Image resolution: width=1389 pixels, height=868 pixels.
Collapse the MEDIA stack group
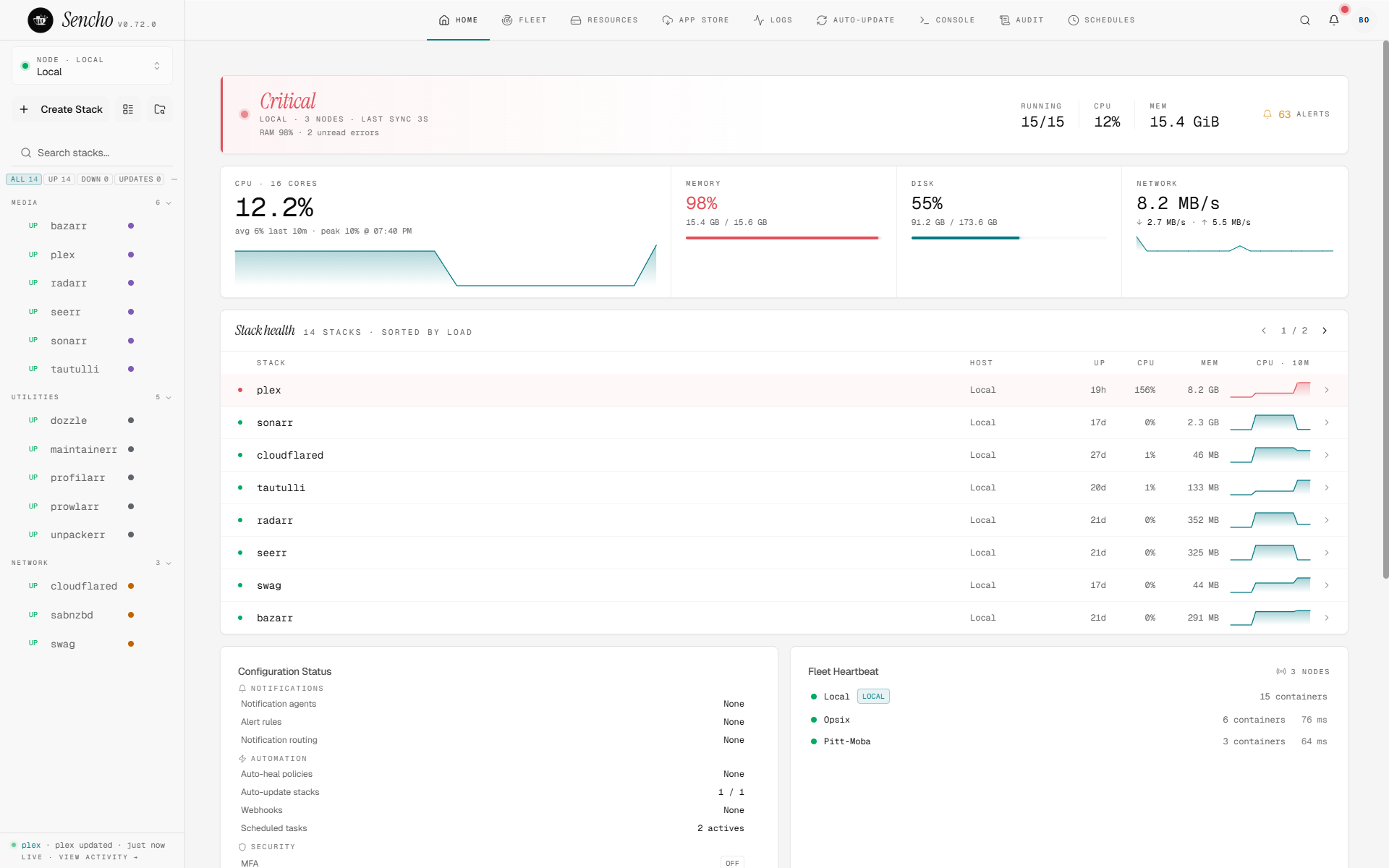(x=92, y=203)
